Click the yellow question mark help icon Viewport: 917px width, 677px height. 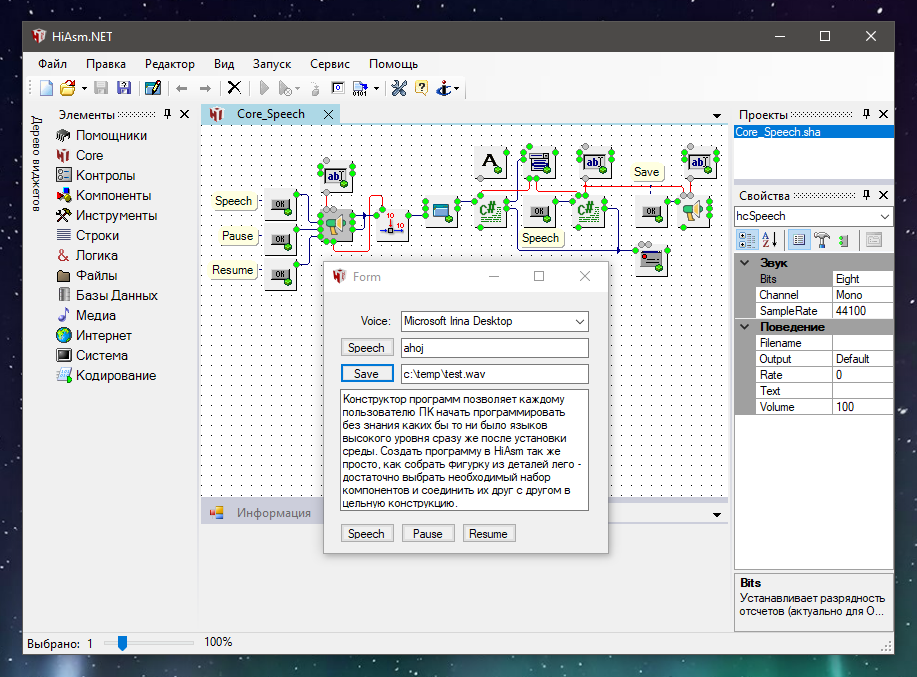pos(421,88)
